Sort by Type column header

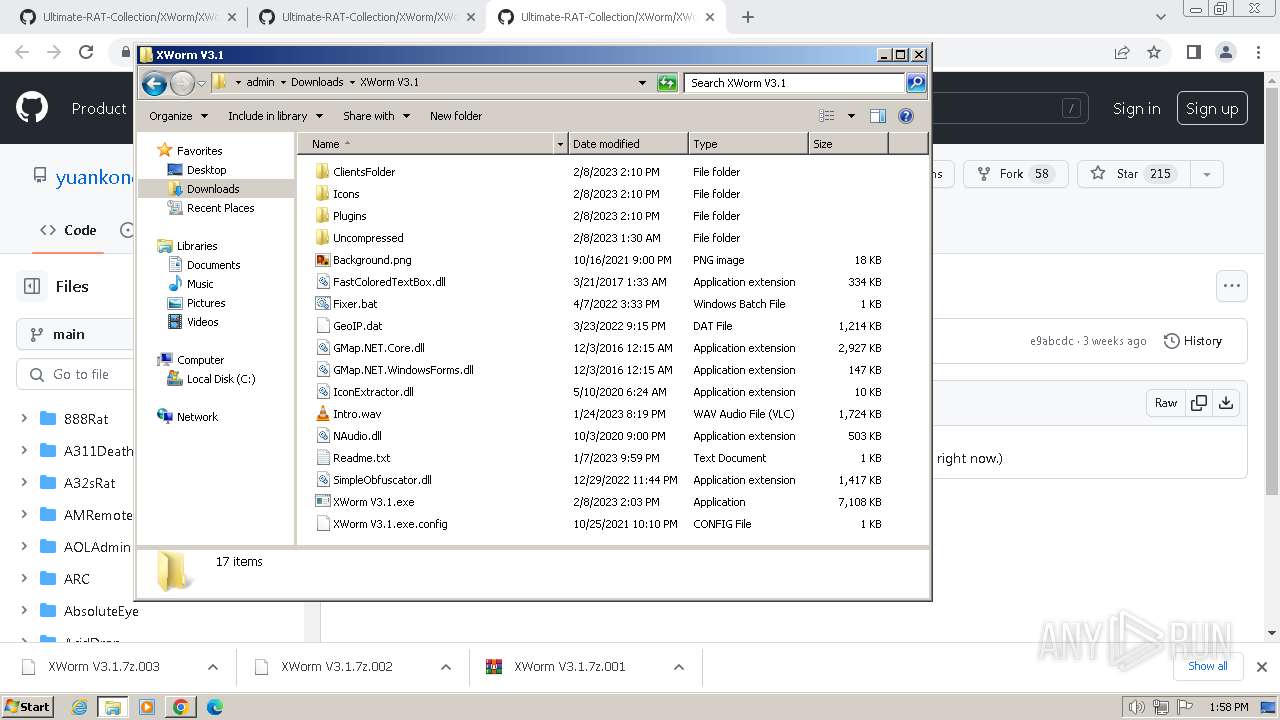(748, 144)
